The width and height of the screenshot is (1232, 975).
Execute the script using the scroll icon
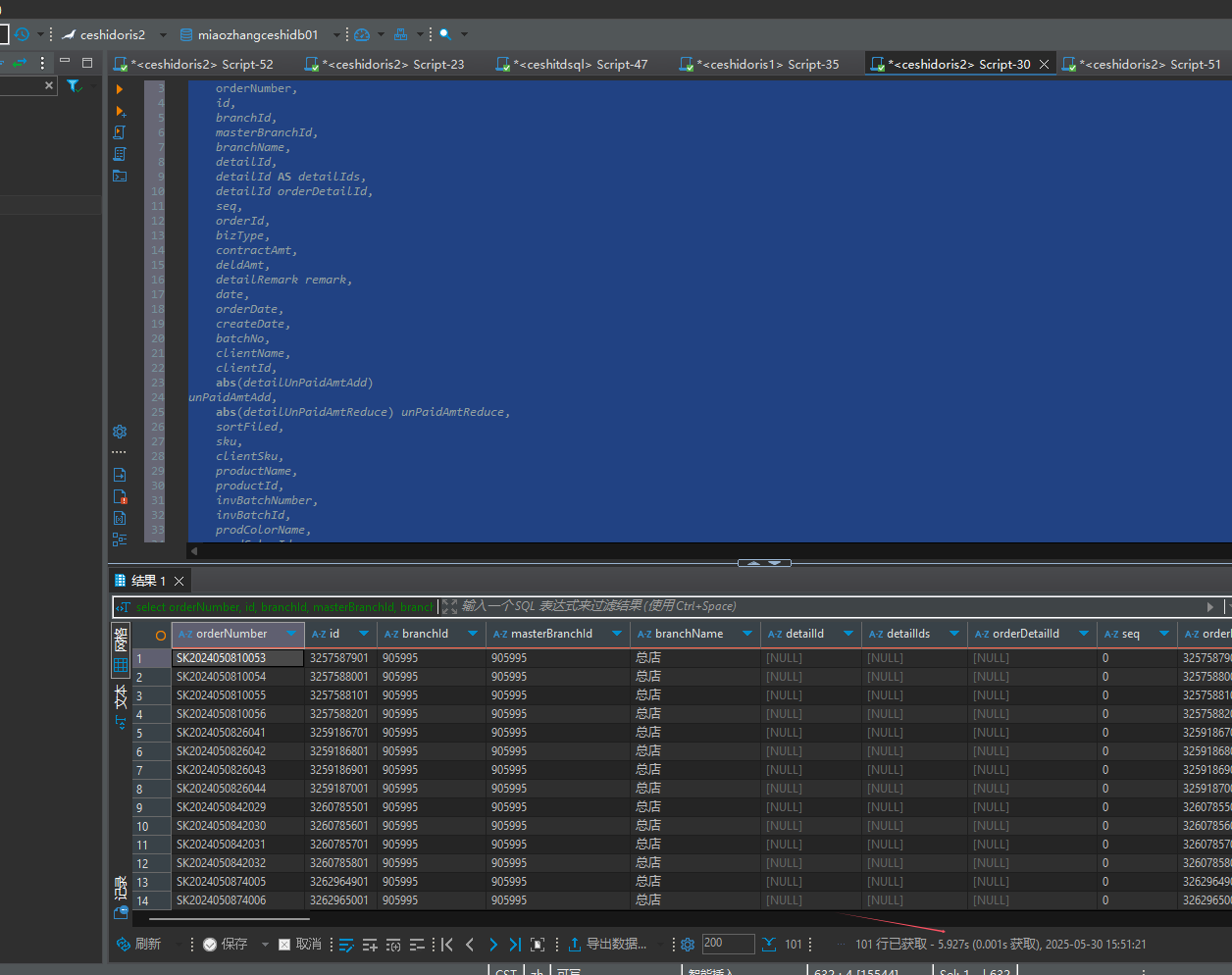[120, 132]
